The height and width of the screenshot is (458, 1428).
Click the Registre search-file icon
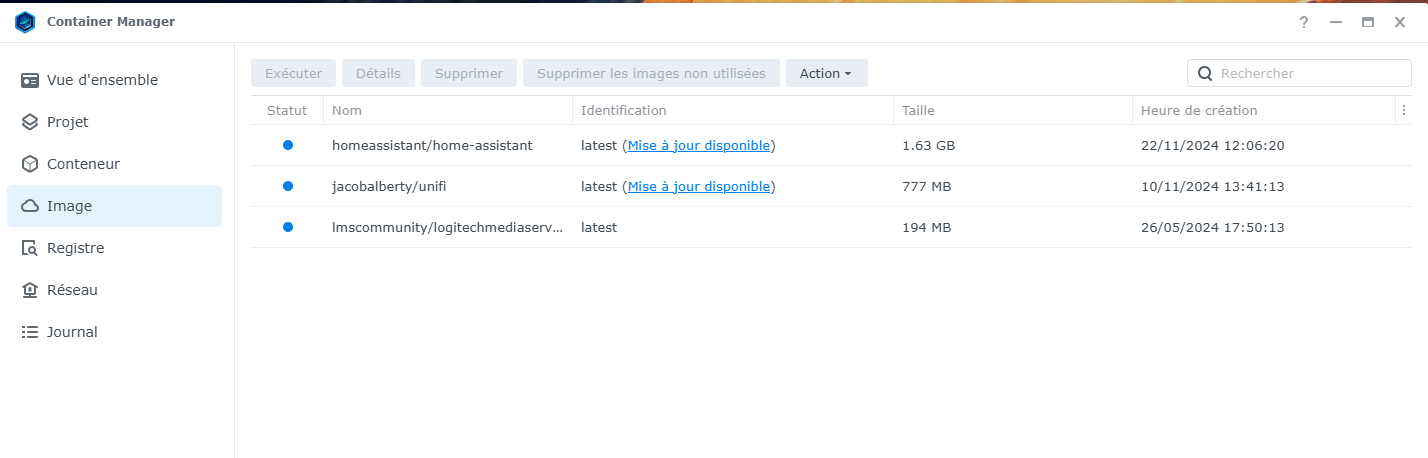tap(30, 248)
